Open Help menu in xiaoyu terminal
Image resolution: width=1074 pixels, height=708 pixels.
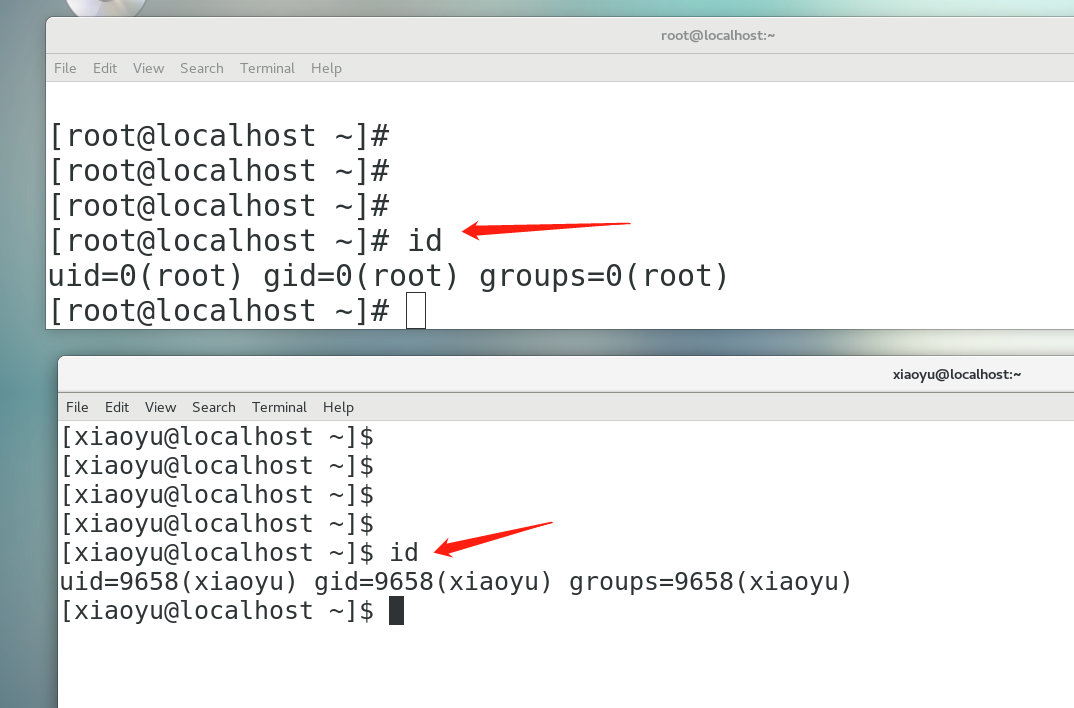click(x=338, y=407)
